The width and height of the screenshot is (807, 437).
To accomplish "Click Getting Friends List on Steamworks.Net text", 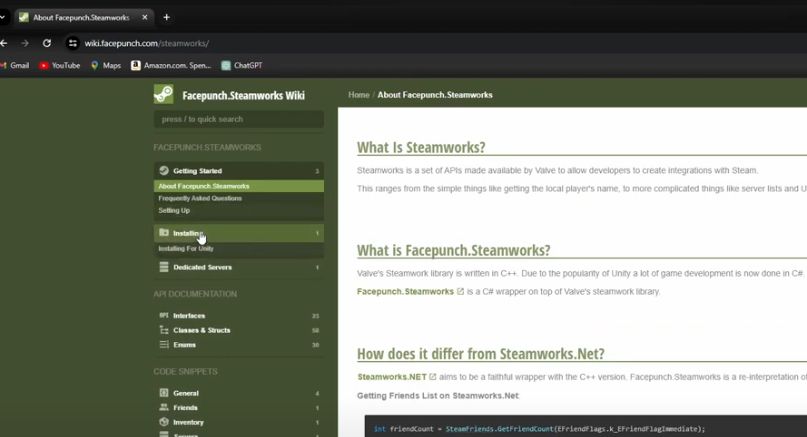I will [x=437, y=395].
